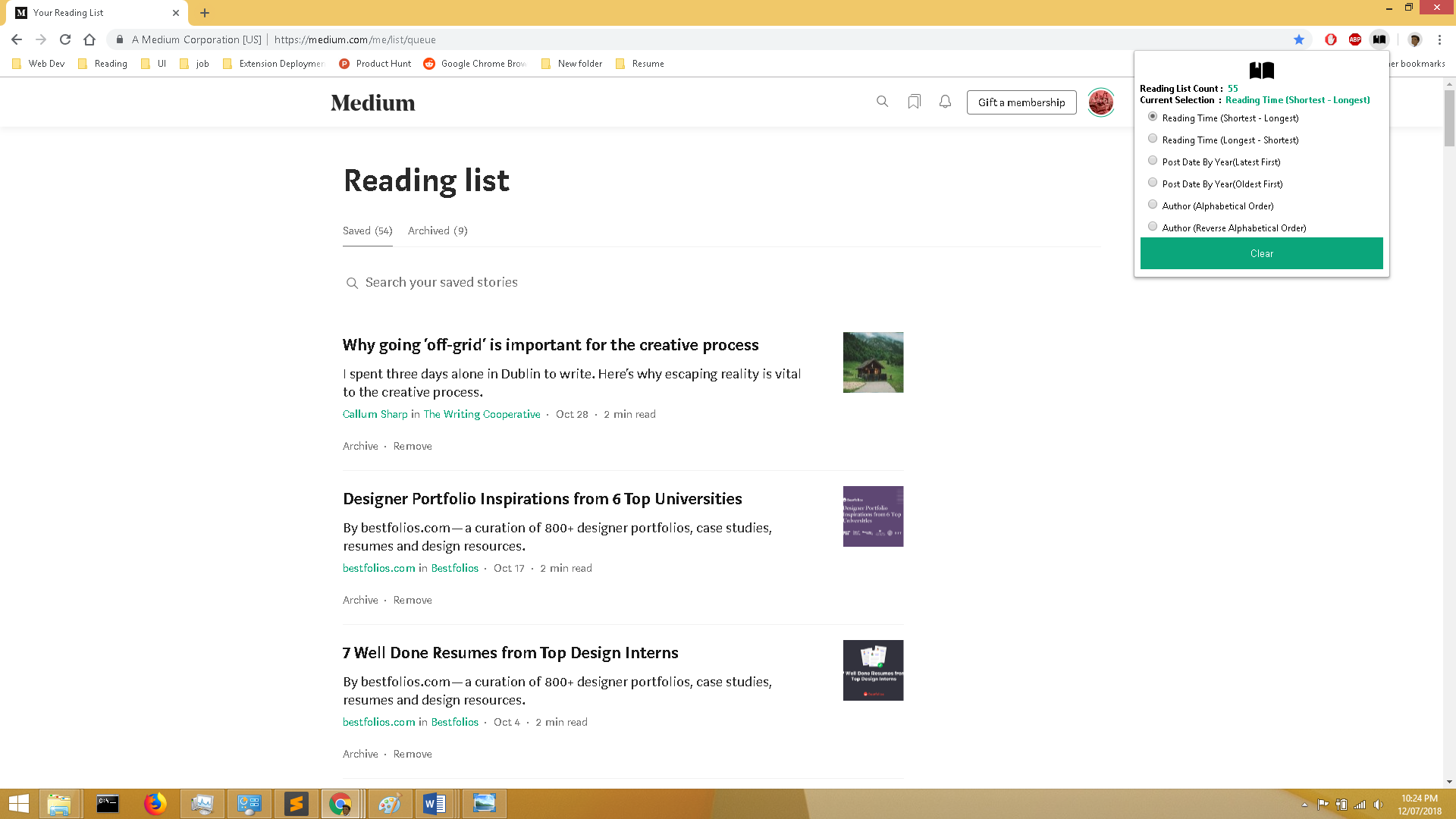This screenshot has width=1456, height=819.
Task: Open the ABP extension icon
Action: tap(1355, 39)
